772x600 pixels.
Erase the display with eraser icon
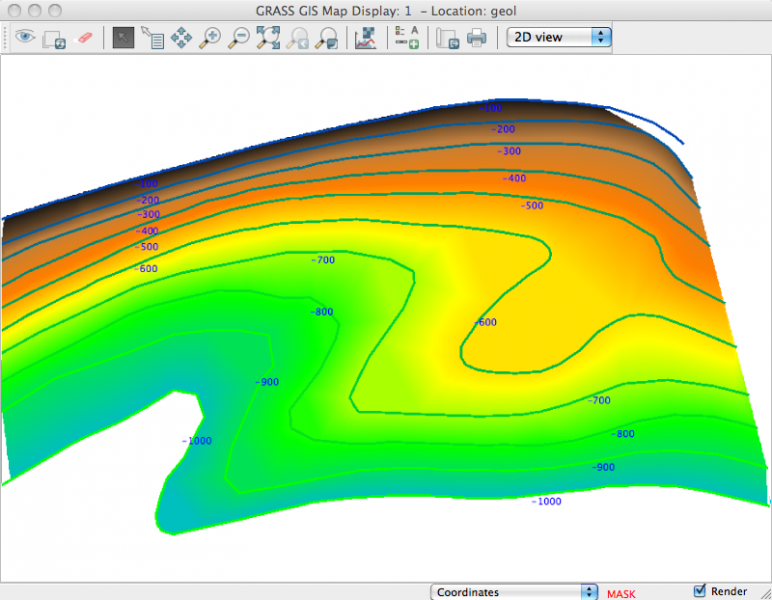pos(84,38)
